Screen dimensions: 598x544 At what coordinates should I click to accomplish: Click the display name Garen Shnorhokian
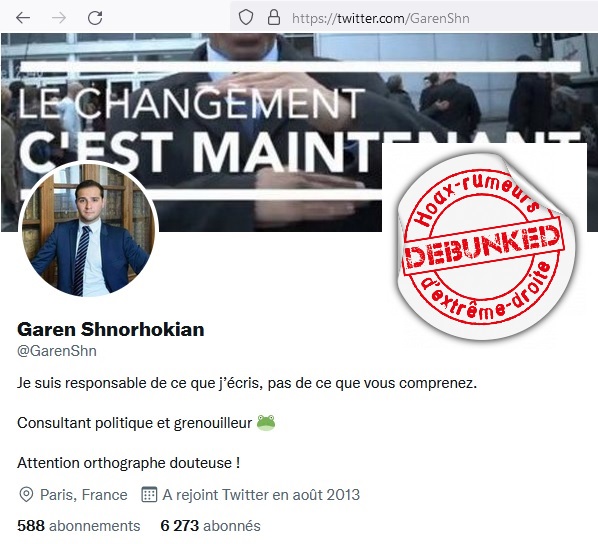click(111, 330)
